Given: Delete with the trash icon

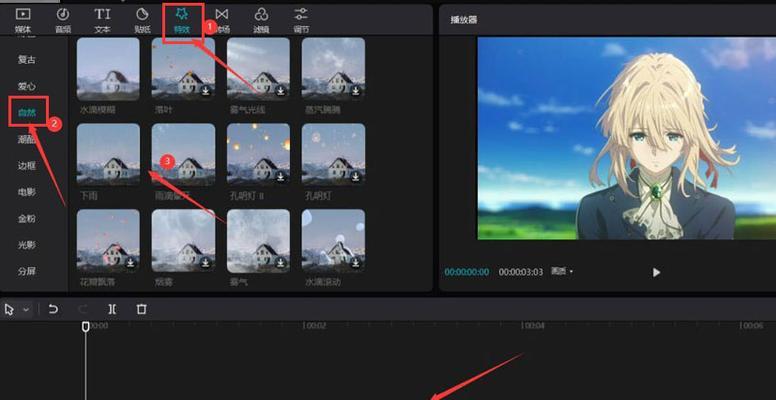Looking at the screenshot, I should tap(142, 309).
